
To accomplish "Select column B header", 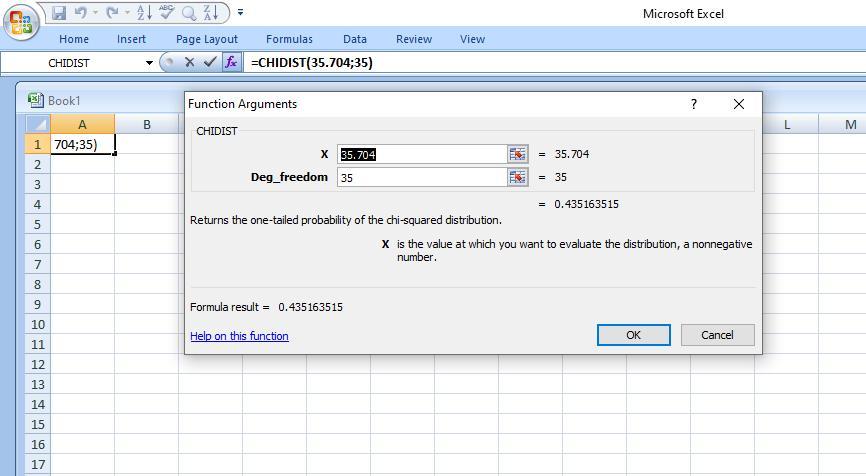I will (x=147, y=124).
